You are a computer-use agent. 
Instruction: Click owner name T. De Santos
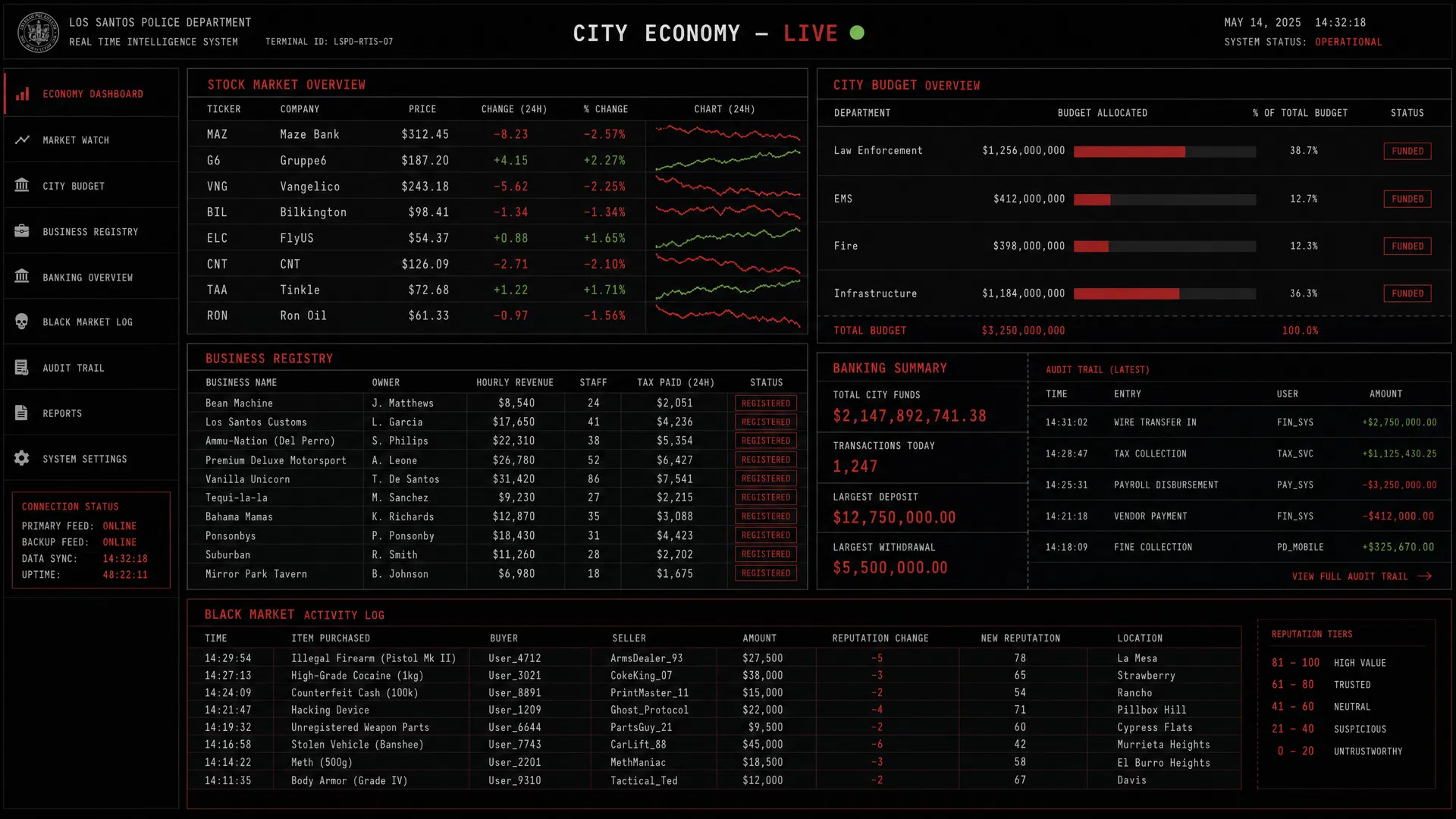point(406,479)
